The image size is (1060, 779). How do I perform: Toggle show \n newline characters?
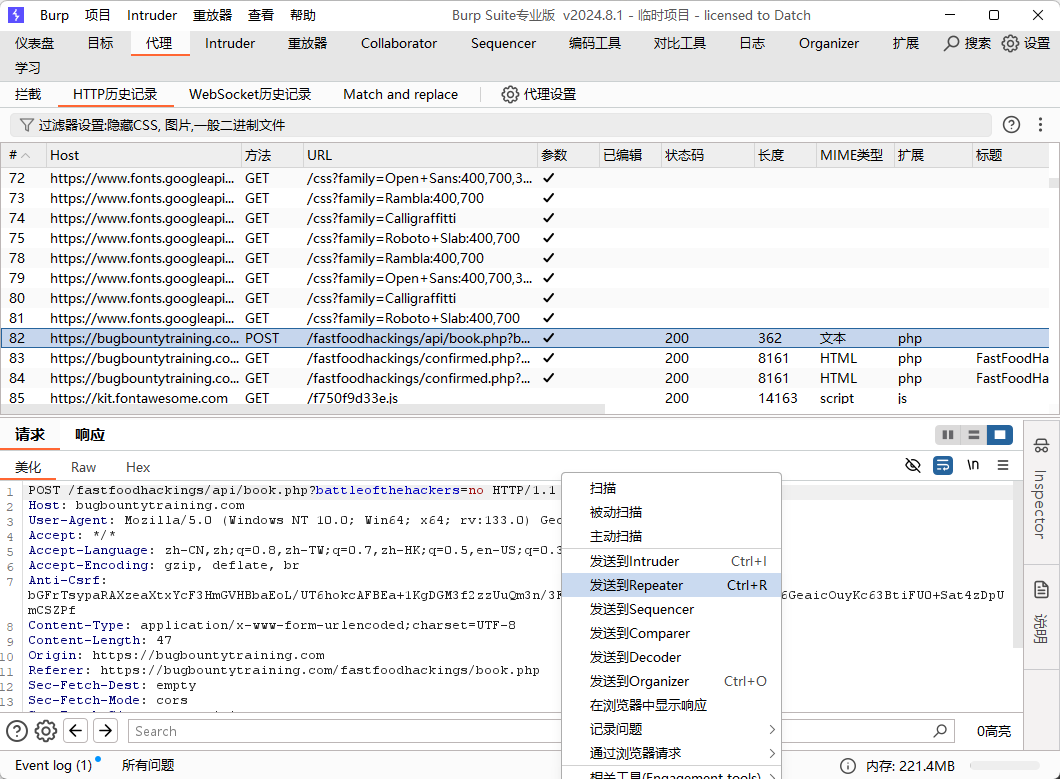click(x=973, y=465)
